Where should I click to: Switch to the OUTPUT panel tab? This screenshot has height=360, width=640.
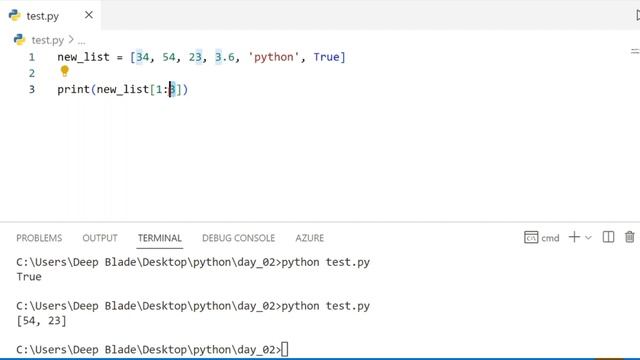[x=100, y=238]
